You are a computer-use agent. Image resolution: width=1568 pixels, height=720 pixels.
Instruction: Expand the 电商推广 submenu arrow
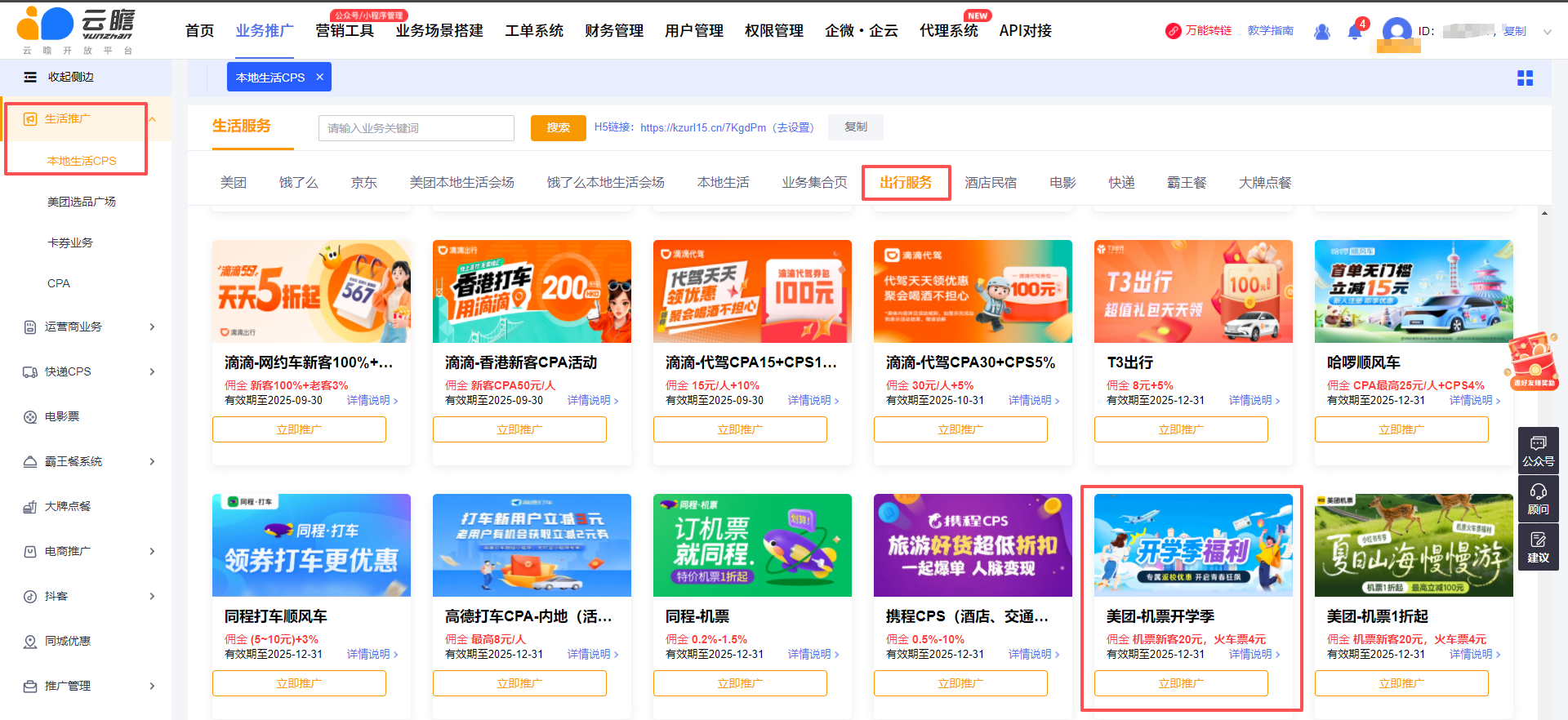pos(152,551)
